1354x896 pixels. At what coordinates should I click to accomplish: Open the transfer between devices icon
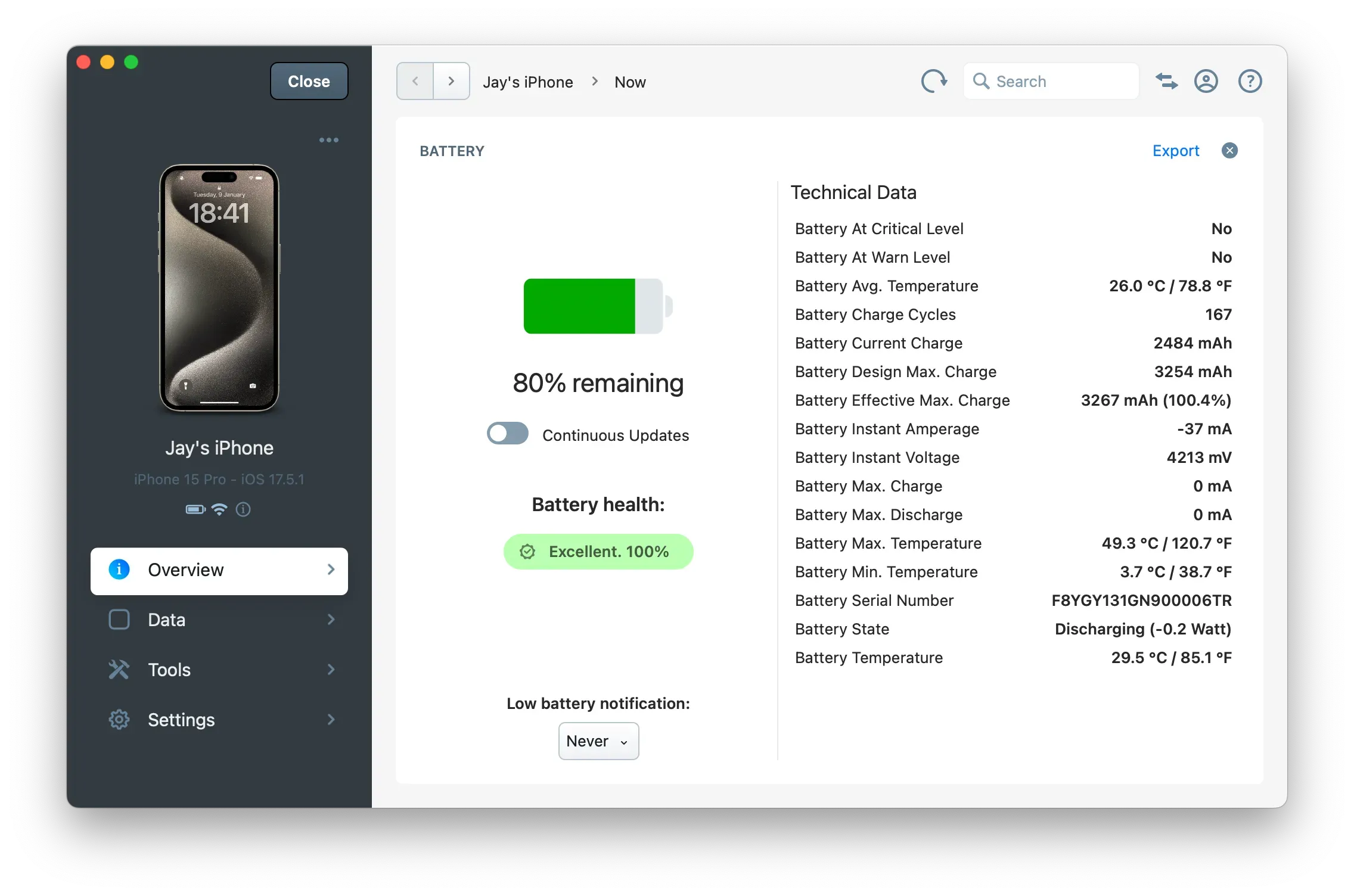coord(1166,81)
